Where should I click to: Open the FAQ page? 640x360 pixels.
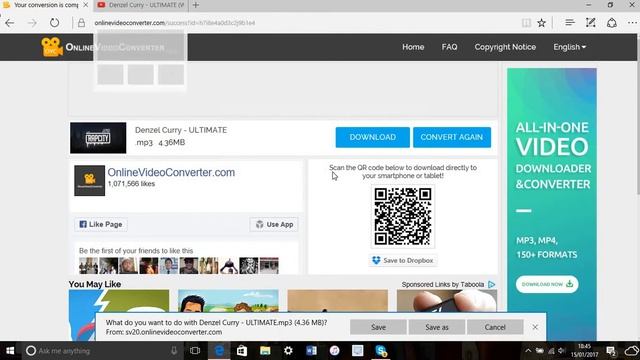[449, 47]
